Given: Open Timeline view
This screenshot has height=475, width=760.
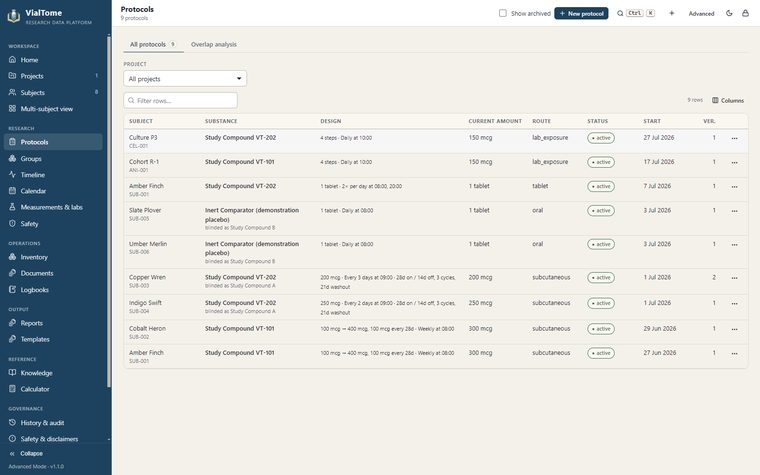Looking at the screenshot, I should click(53, 174).
